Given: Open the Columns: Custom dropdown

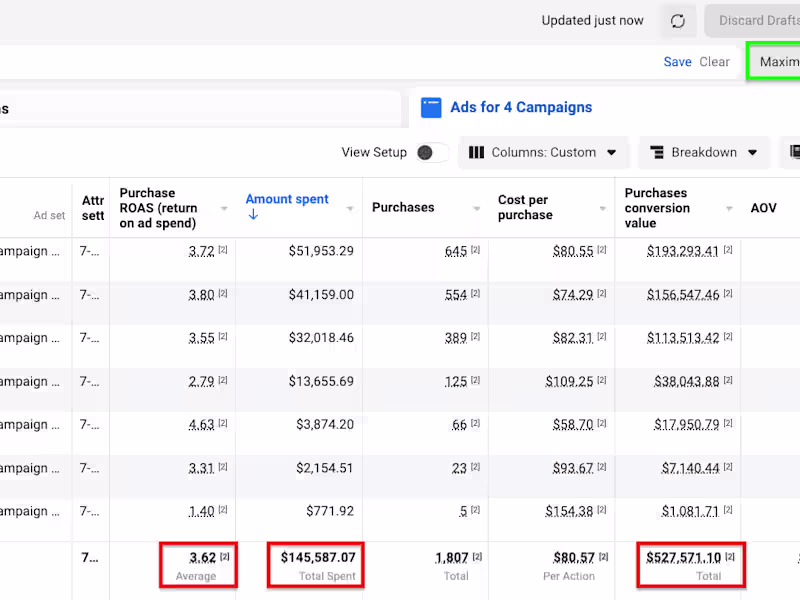Looking at the screenshot, I should pos(544,153).
